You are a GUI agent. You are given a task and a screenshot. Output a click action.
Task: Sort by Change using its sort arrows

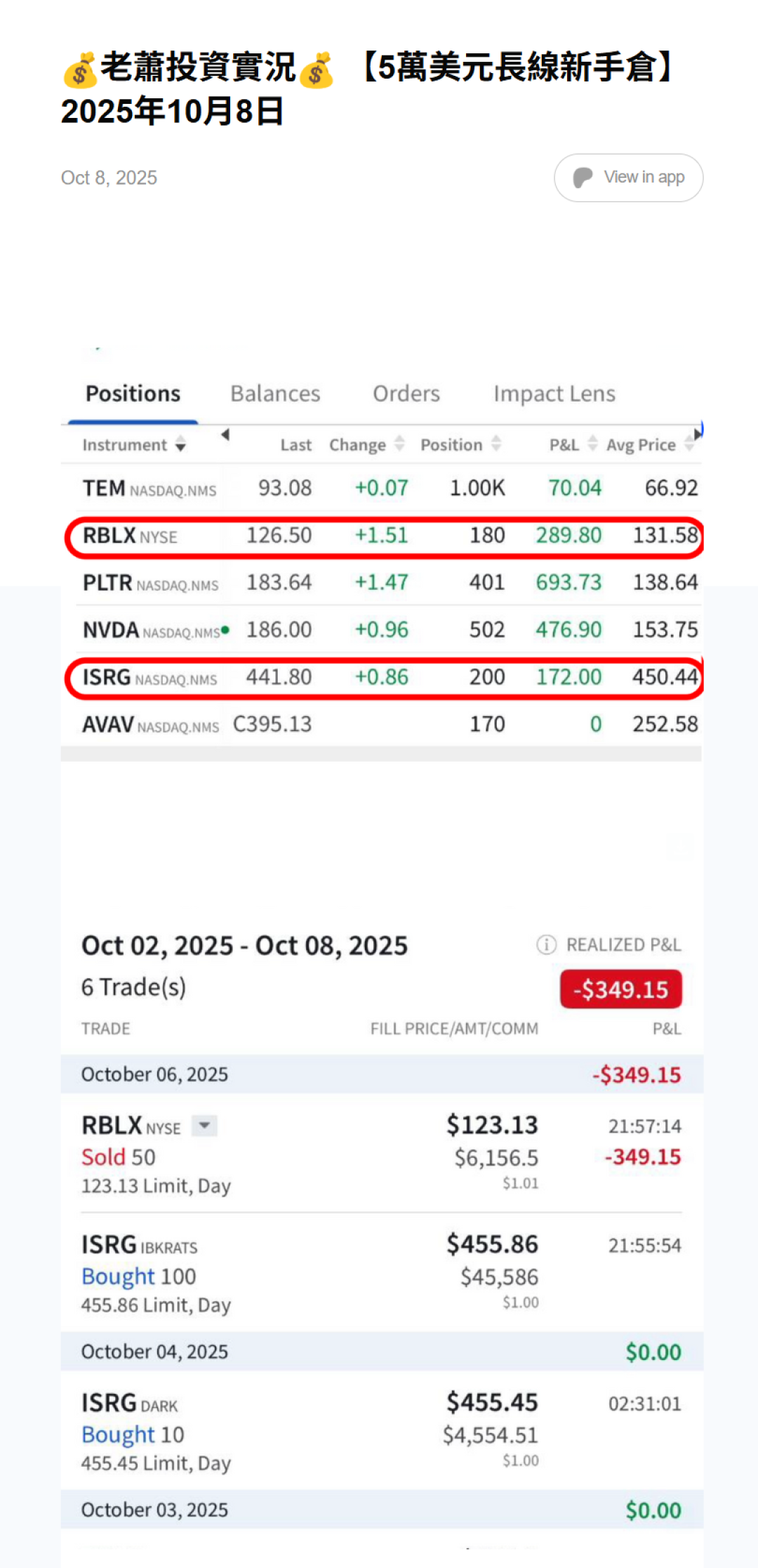399,444
